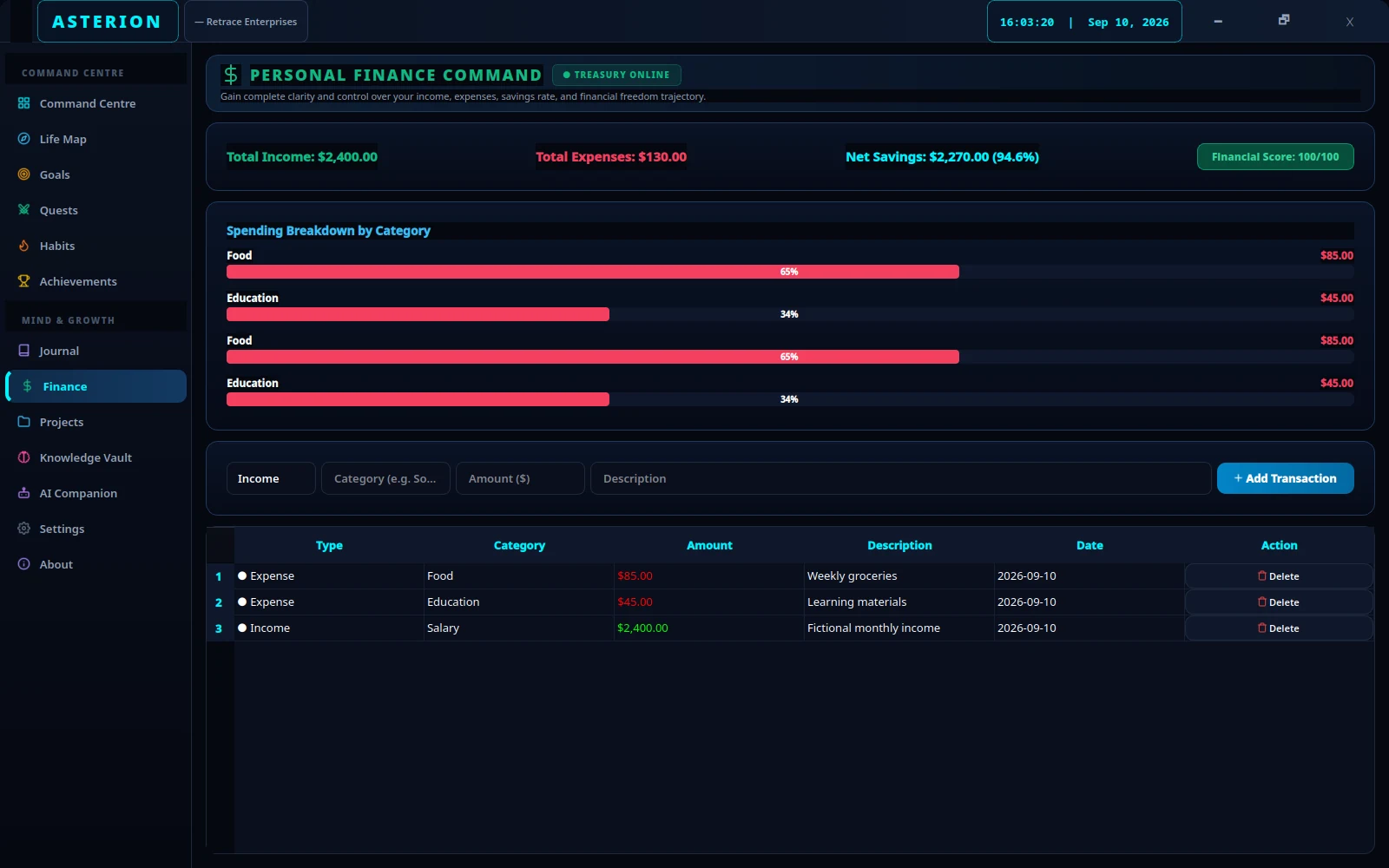Click the Amount column header
This screenshot has height=868, width=1389.
tap(709, 545)
